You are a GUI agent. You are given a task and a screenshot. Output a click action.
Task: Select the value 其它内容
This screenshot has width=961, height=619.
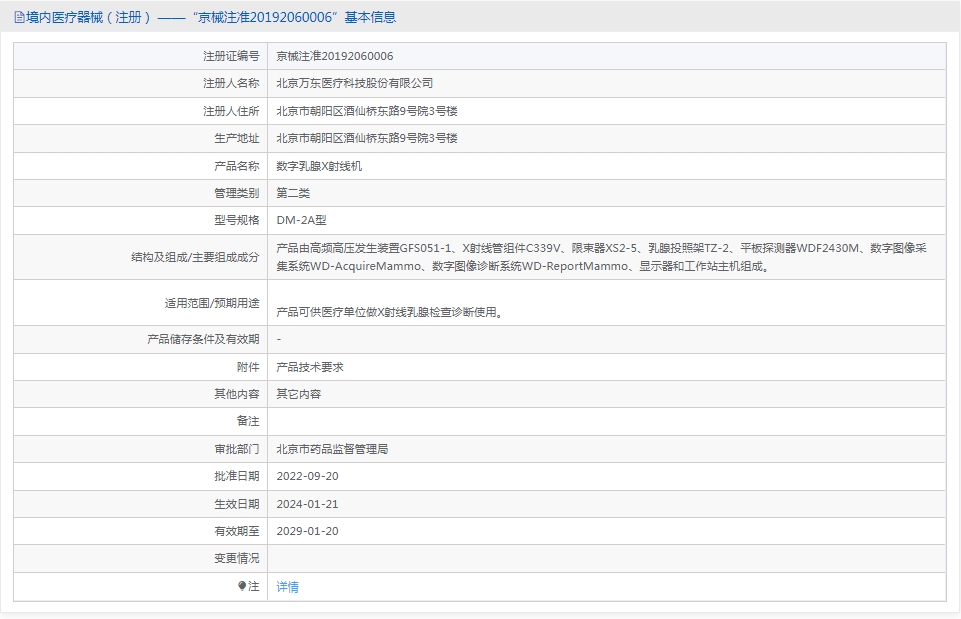(298, 394)
